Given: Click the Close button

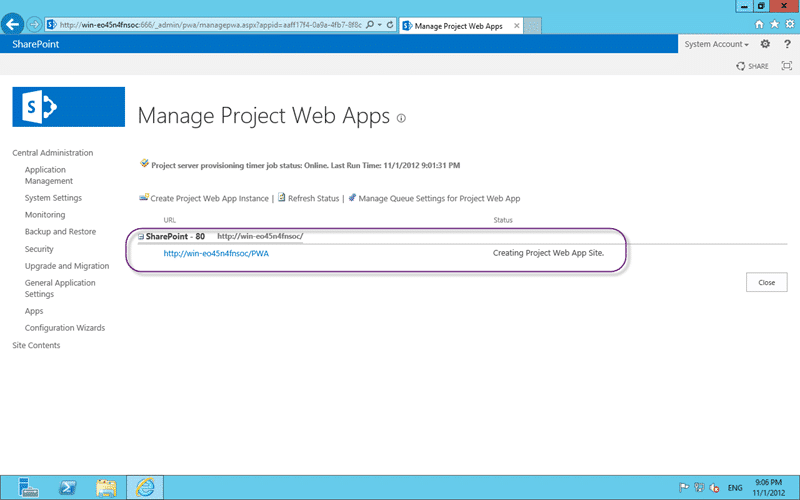Looking at the screenshot, I should click(x=766, y=282).
